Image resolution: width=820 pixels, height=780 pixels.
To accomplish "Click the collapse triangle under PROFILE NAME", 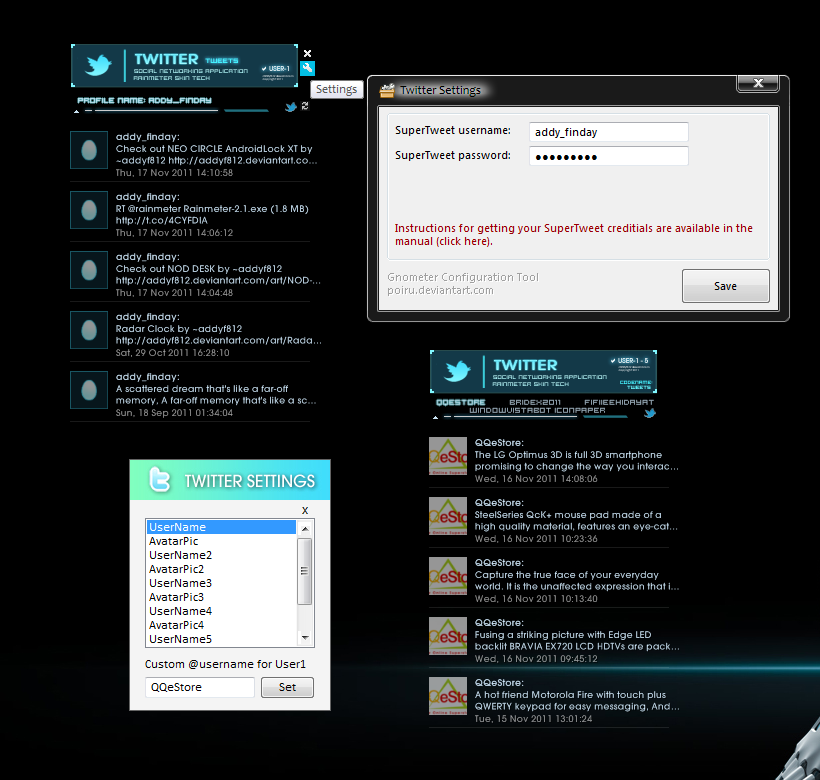I will click(x=77, y=111).
